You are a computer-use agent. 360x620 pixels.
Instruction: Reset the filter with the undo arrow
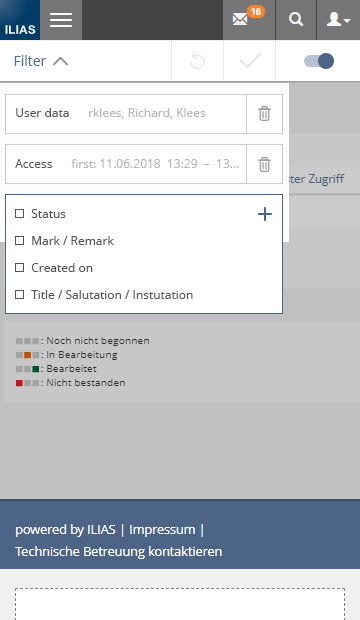click(x=197, y=61)
